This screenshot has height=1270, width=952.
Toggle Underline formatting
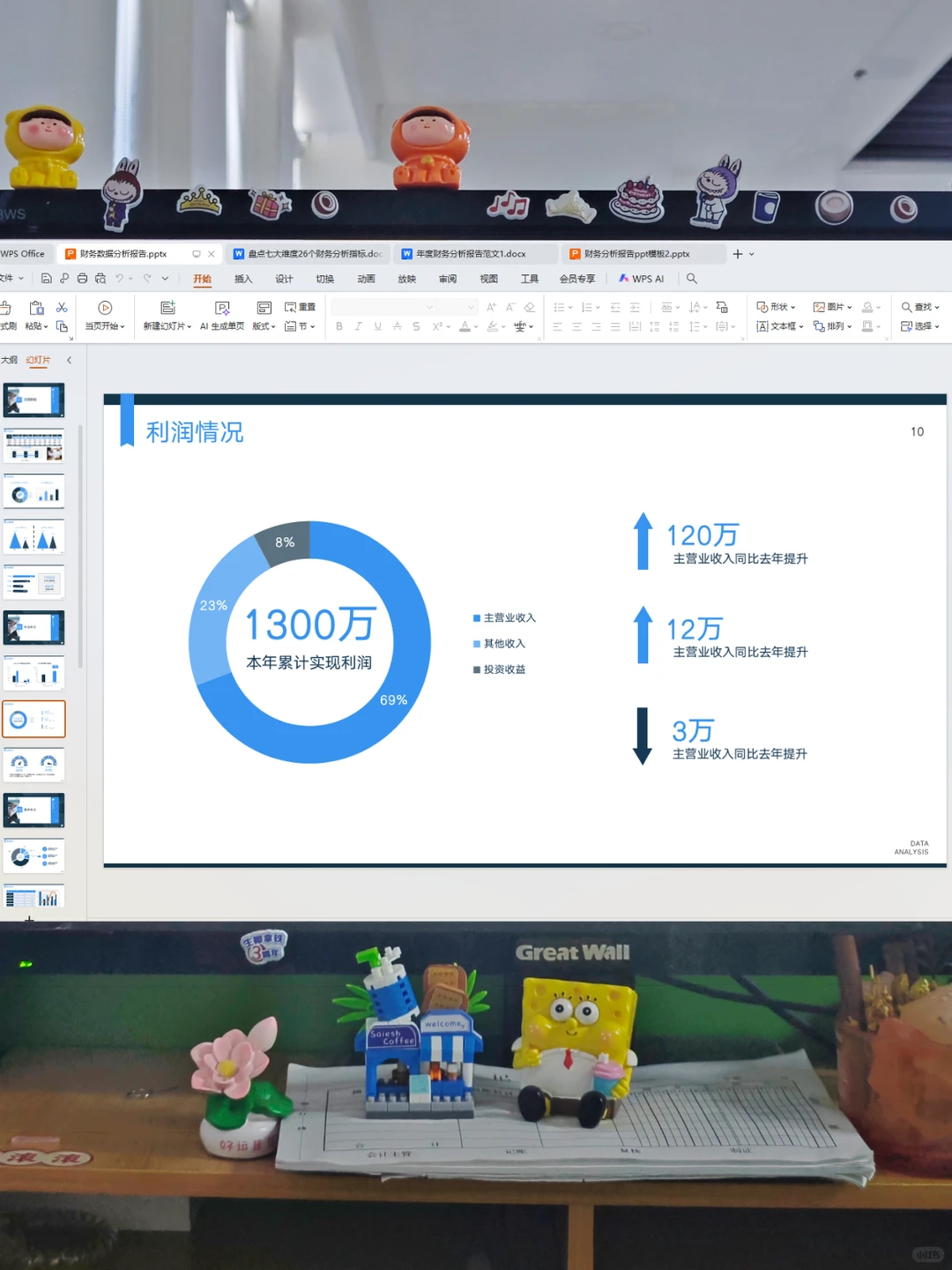[x=377, y=326]
